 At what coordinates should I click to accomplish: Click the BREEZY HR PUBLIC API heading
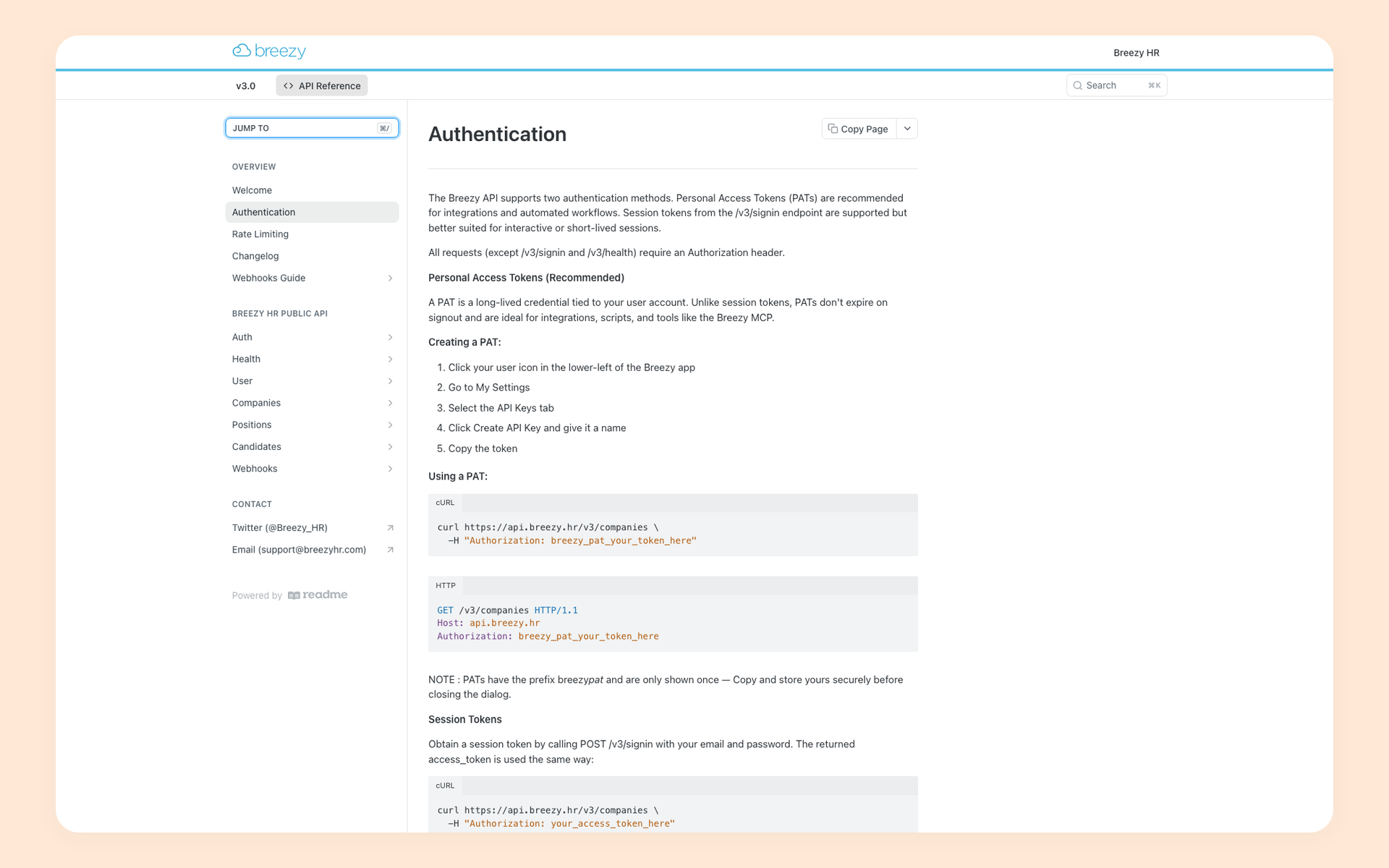point(280,314)
